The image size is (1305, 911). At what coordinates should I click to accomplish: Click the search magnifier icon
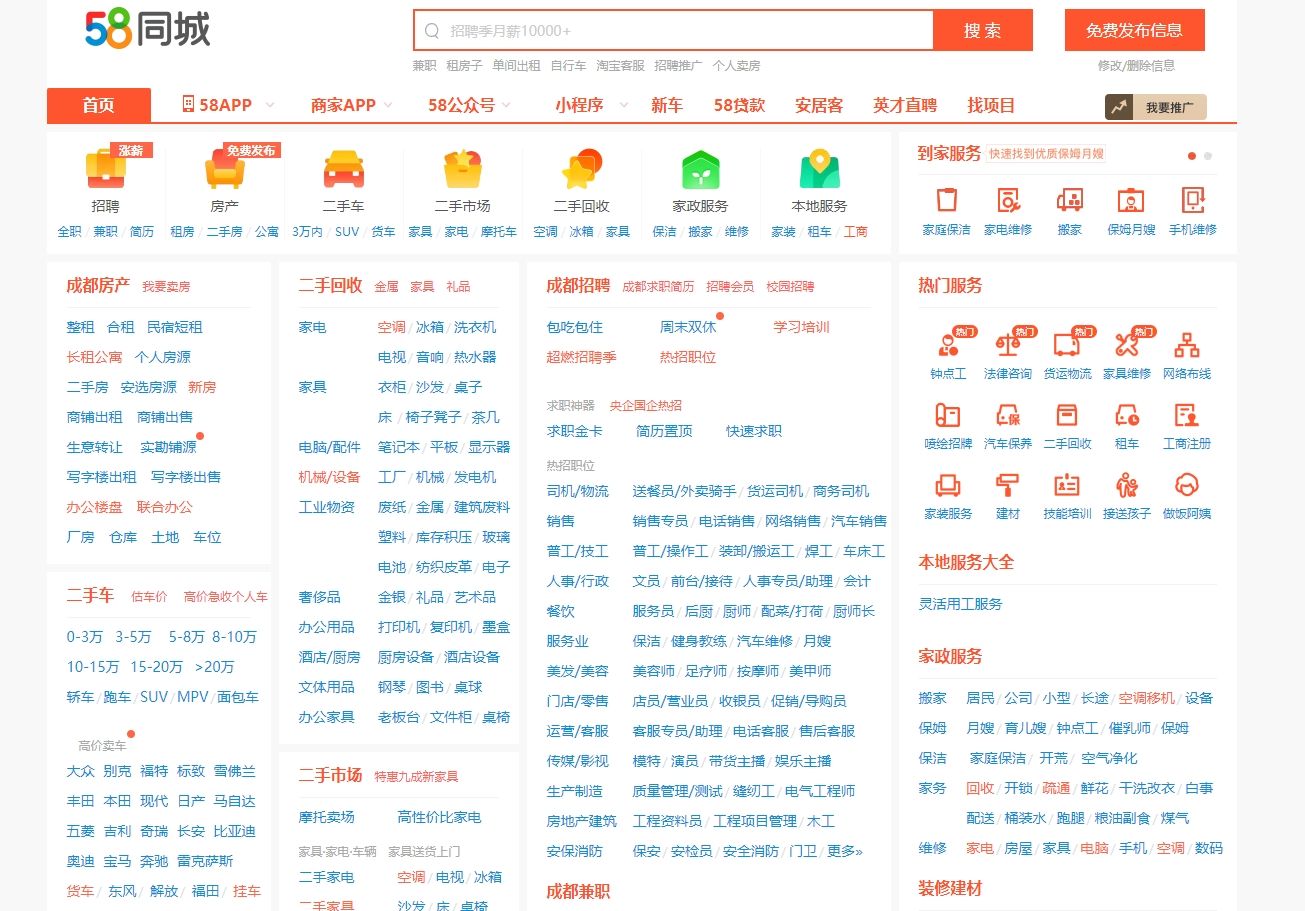point(432,31)
